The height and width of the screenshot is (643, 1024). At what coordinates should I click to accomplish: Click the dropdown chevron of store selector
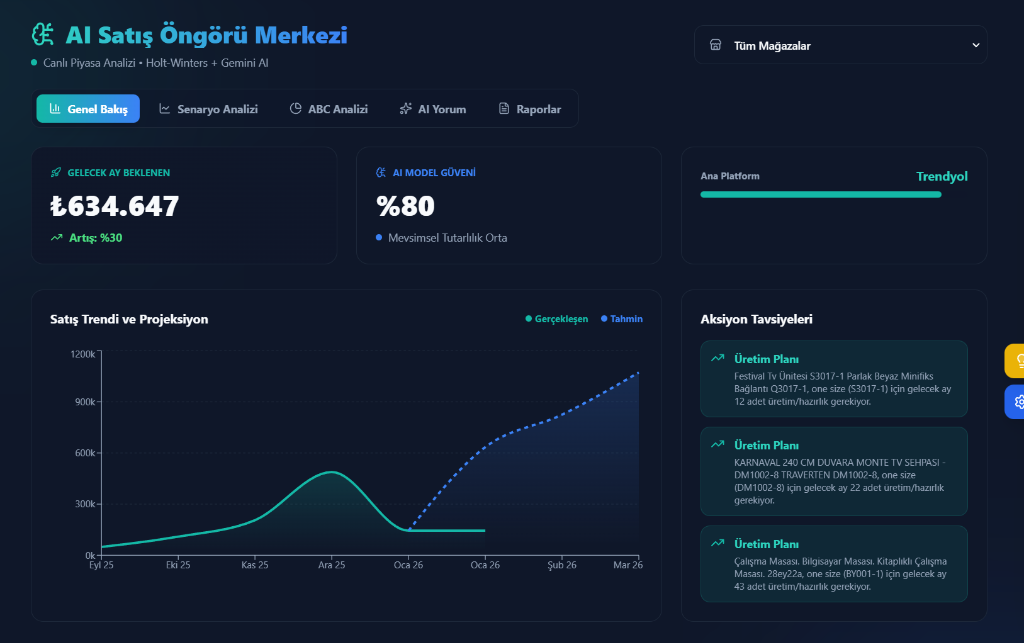(x=976, y=45)
